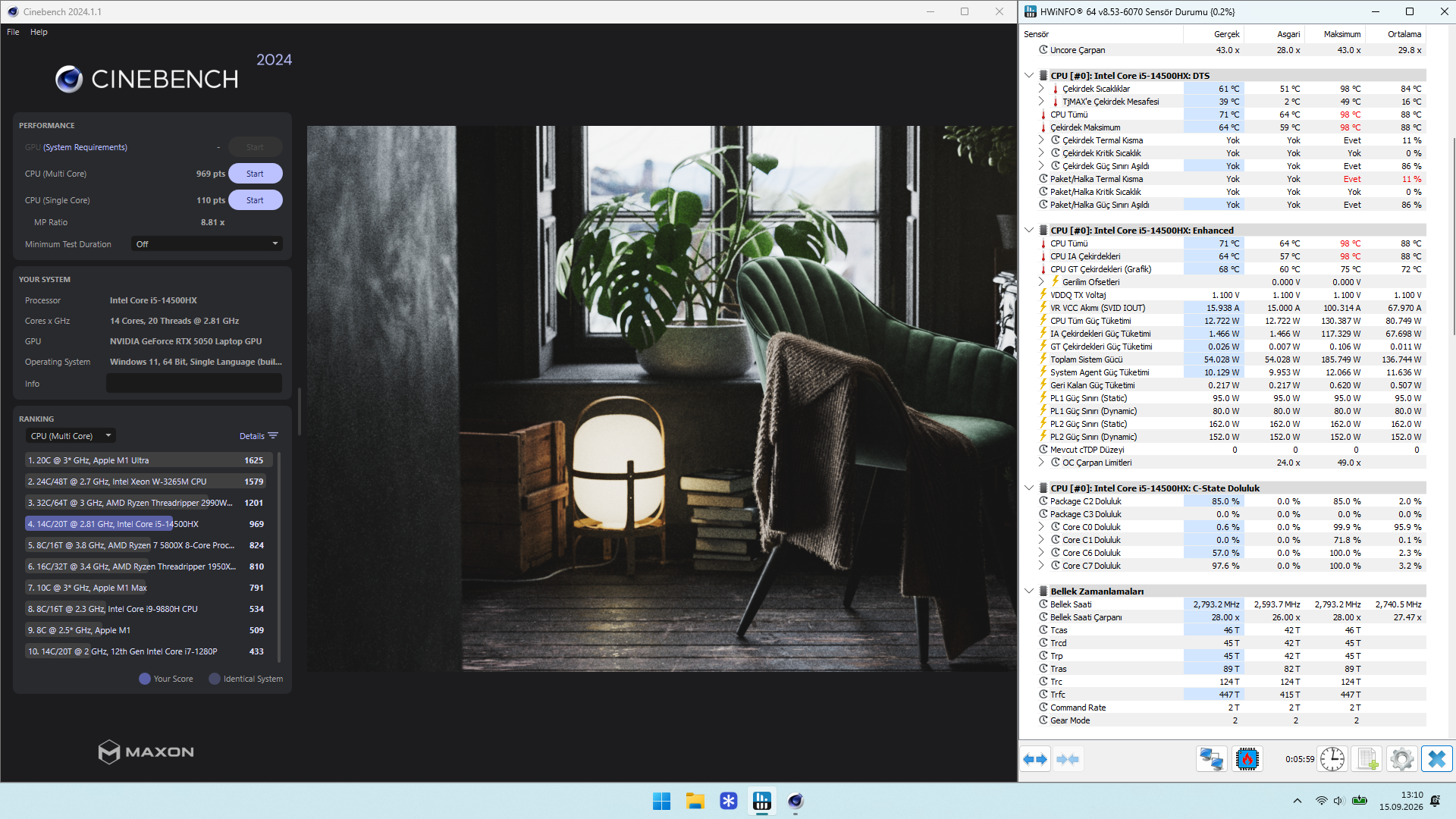The image size is (1456, 819).
Task: Click the Identical System legend dot
Action: click(x=215, y=679)
